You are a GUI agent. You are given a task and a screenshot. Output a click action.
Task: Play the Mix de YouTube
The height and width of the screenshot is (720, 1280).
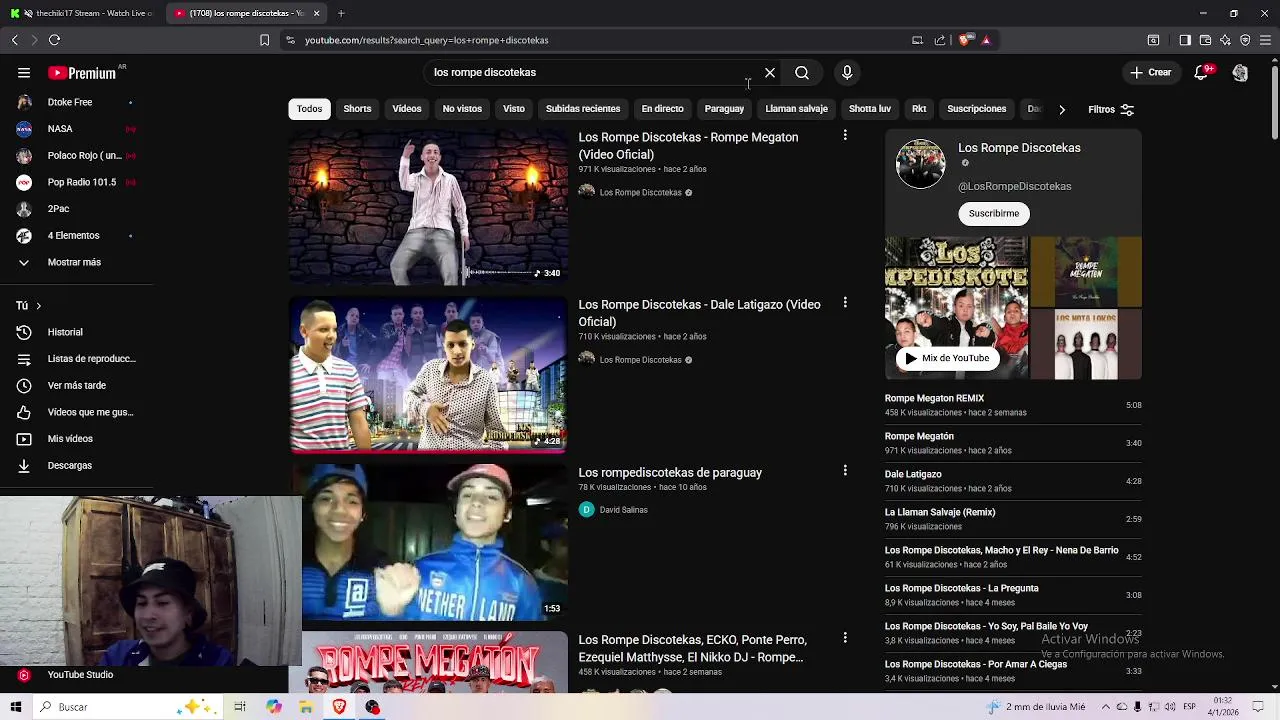pyautogui.click(x=946, y=358)
